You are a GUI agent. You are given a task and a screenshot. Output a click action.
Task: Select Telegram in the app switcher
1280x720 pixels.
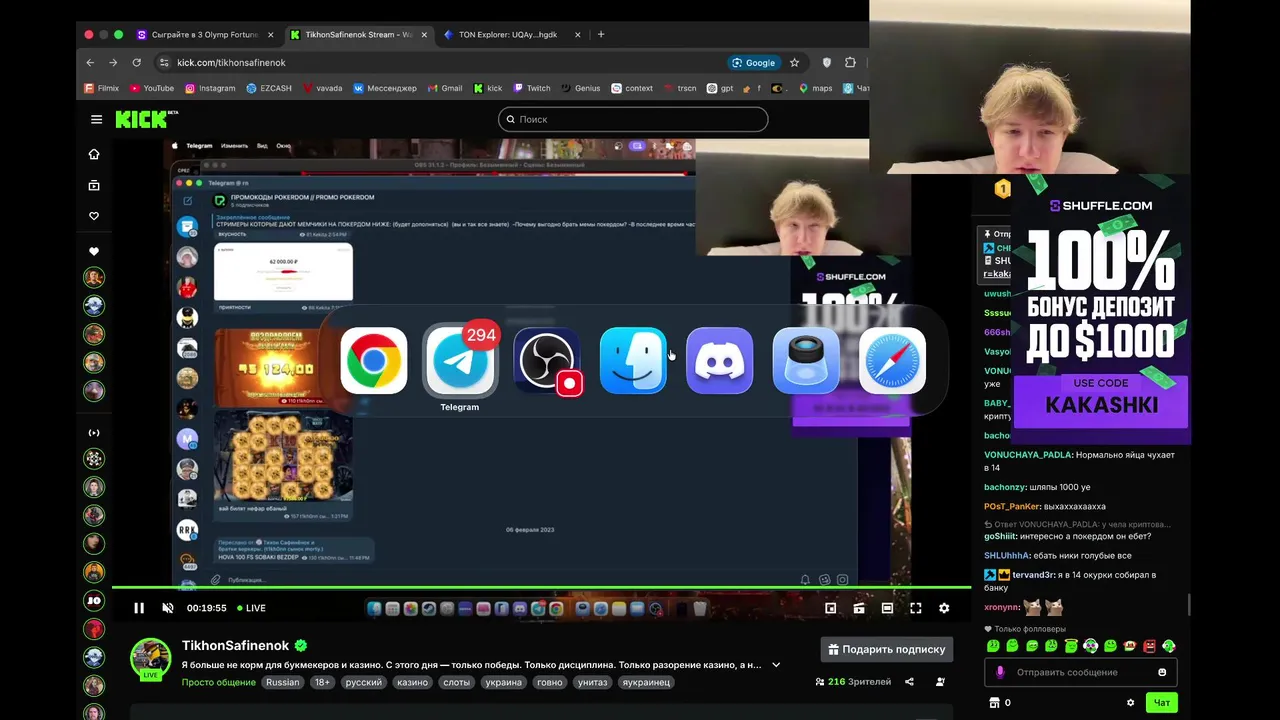(460, 361)
